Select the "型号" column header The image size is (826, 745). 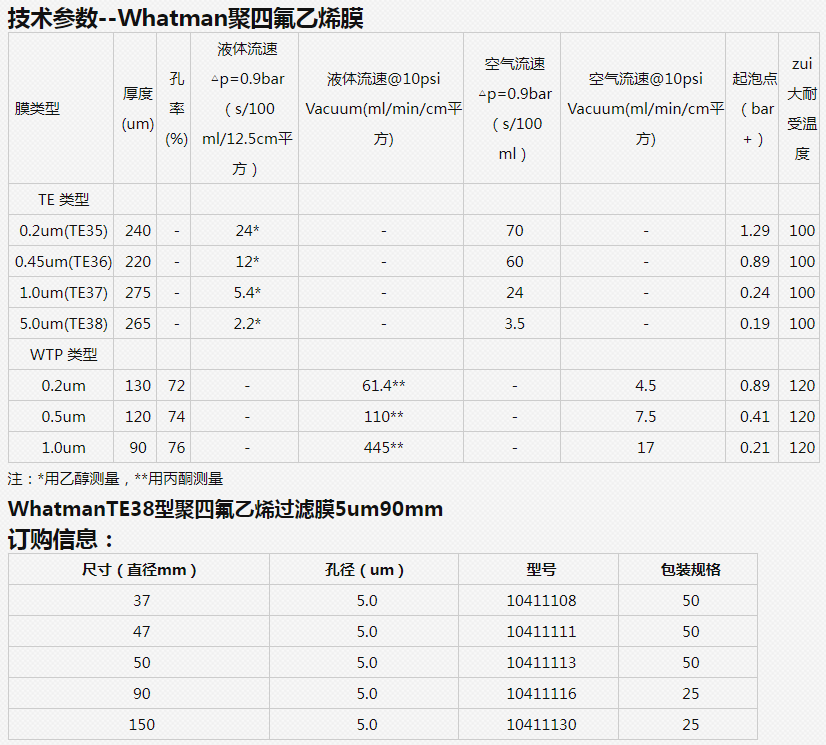[x=541, y=570]
